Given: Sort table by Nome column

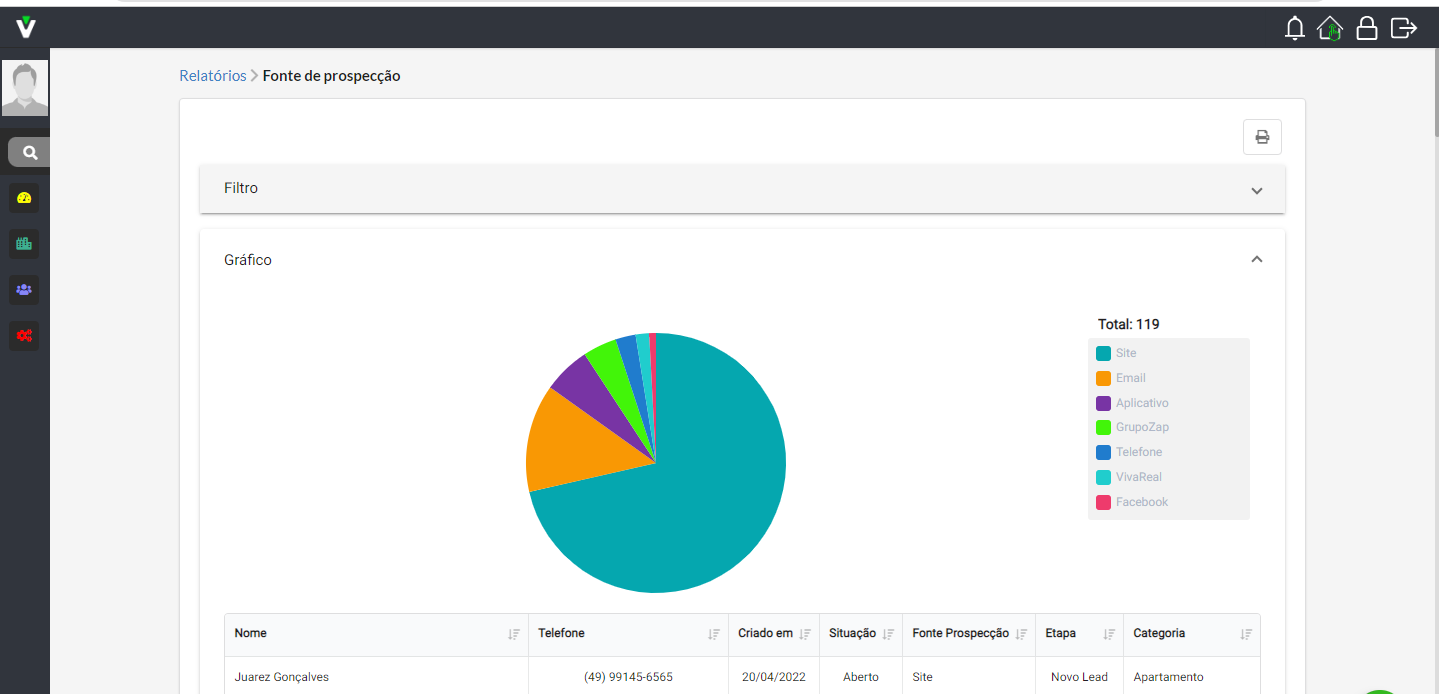Looking at the screenshot, I should pyautogui.click(x=514, y=634).
